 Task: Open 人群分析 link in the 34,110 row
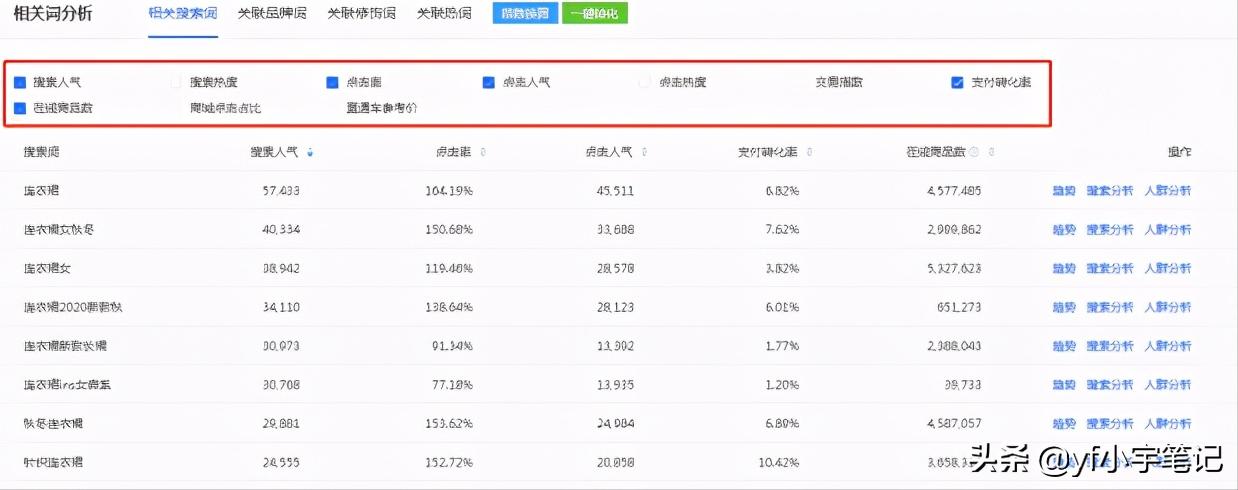point(1168,307)
